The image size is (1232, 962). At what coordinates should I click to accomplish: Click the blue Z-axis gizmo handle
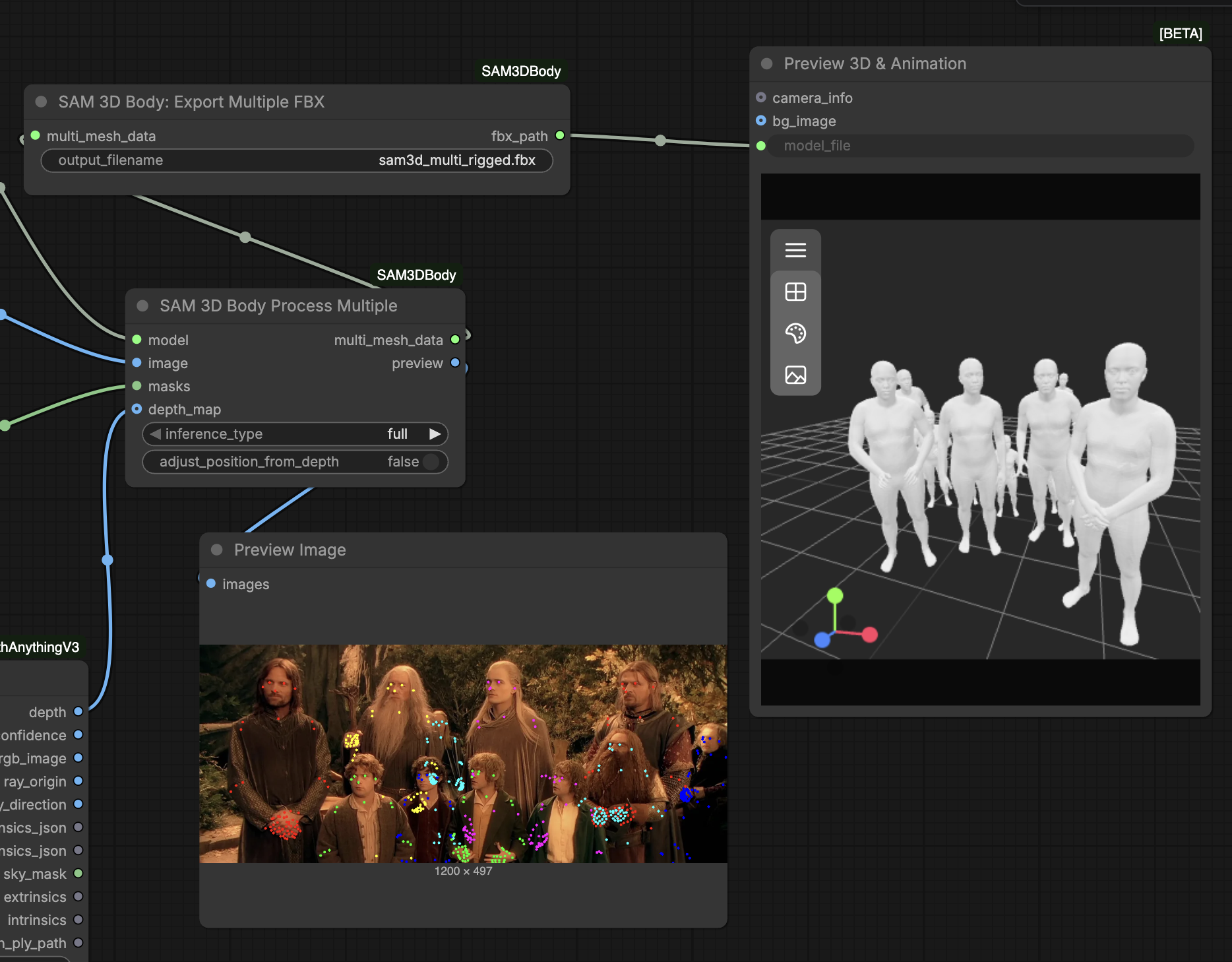[822, 639]
